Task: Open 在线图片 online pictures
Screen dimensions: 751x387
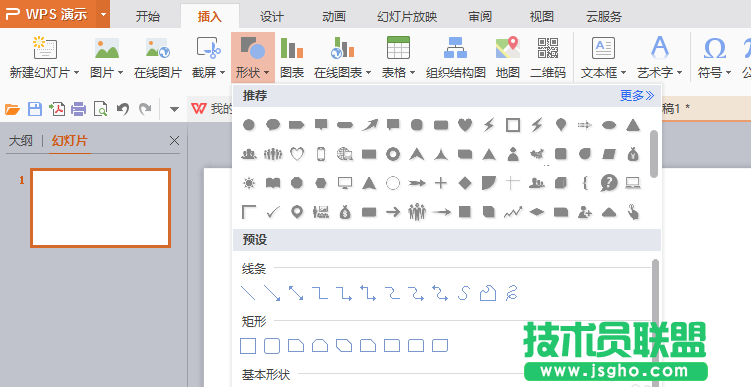Action: coord(158,57)
